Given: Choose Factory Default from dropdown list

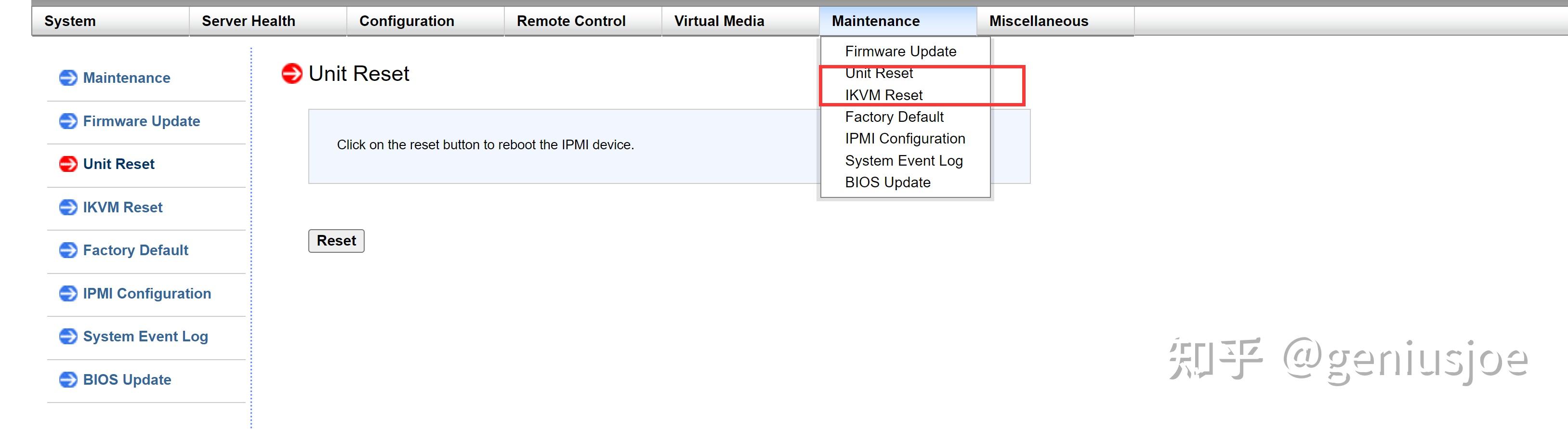Looking at the screenshot, I should click(894, 117).
